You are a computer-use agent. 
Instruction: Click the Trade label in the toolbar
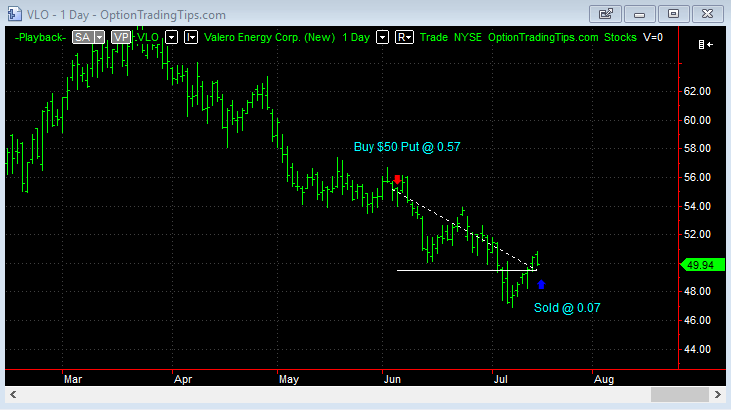coord(434,37)
